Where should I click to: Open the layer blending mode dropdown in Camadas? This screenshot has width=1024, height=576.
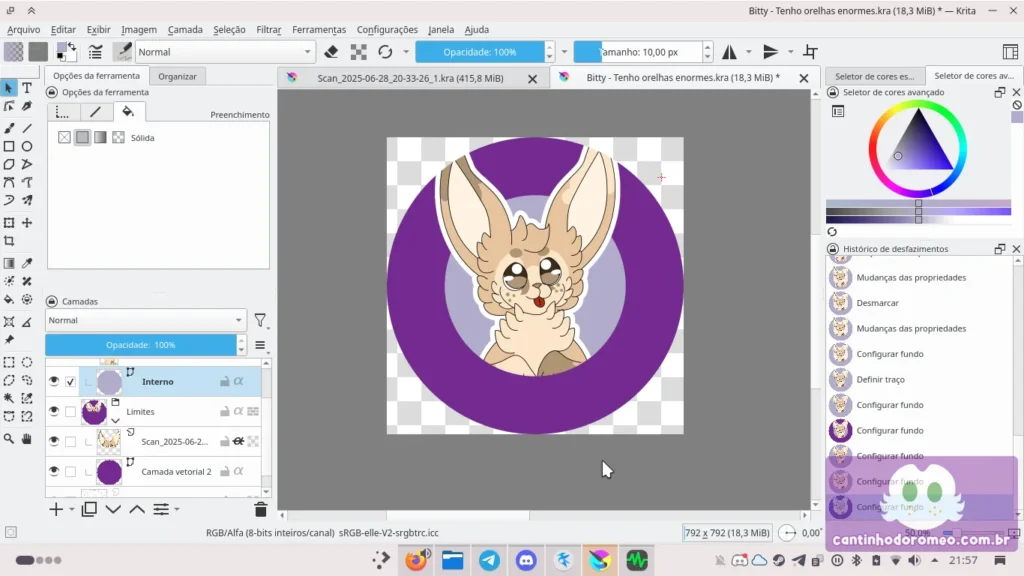(146, 320)
